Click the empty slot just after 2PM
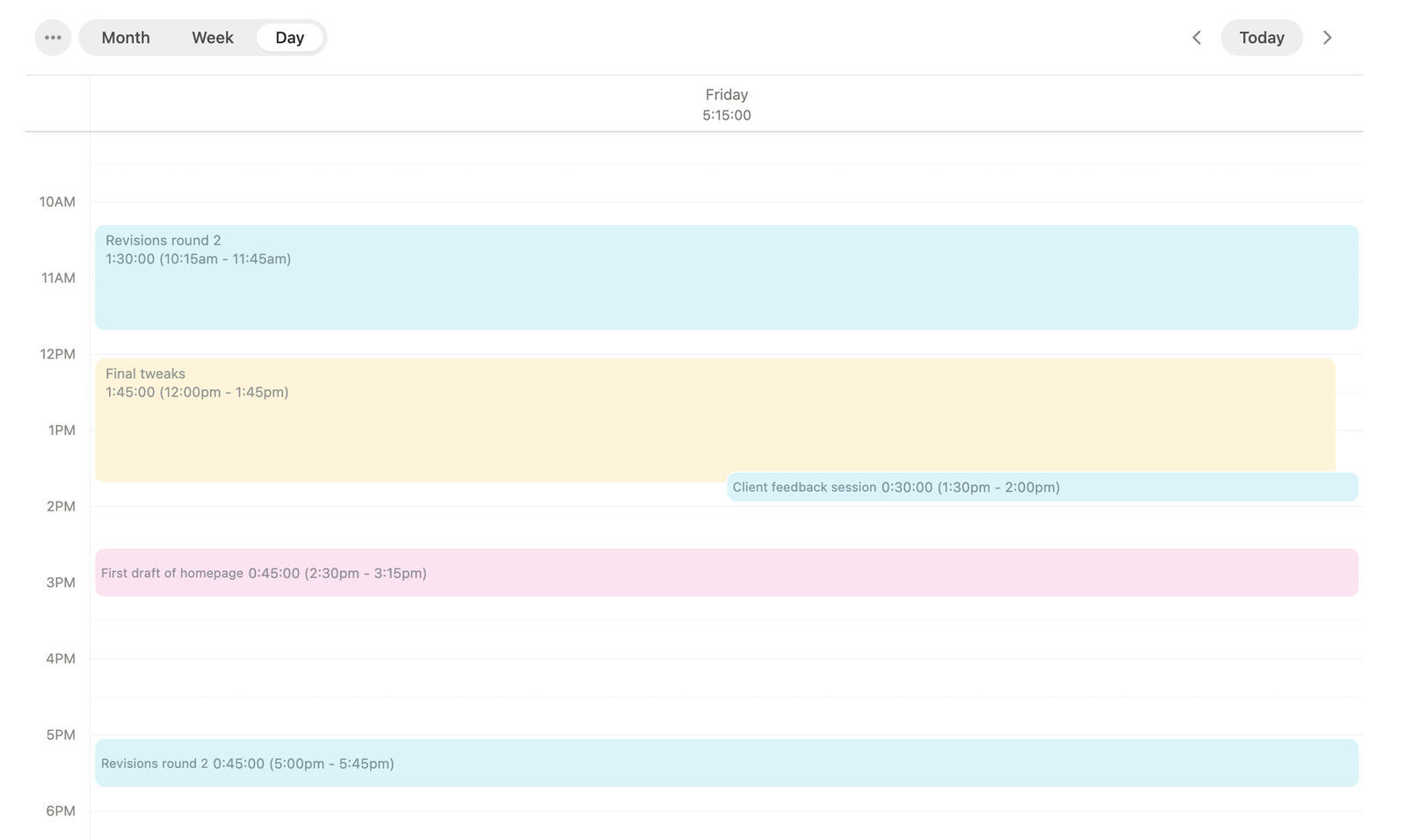Screen dimensions: 1406x840 726,525
